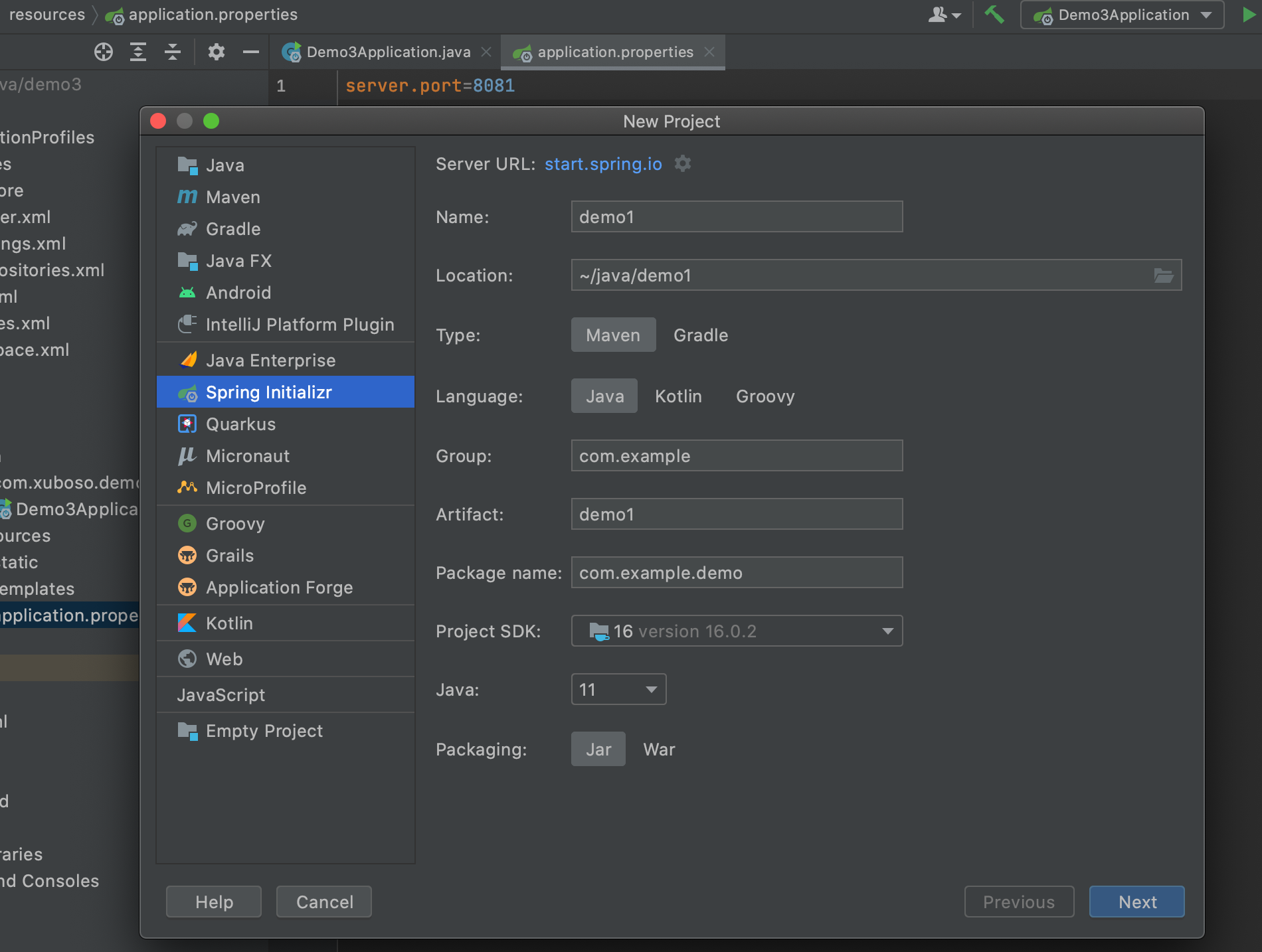
Task: Hide the project panel with minus icon
Action: [251, 52]
